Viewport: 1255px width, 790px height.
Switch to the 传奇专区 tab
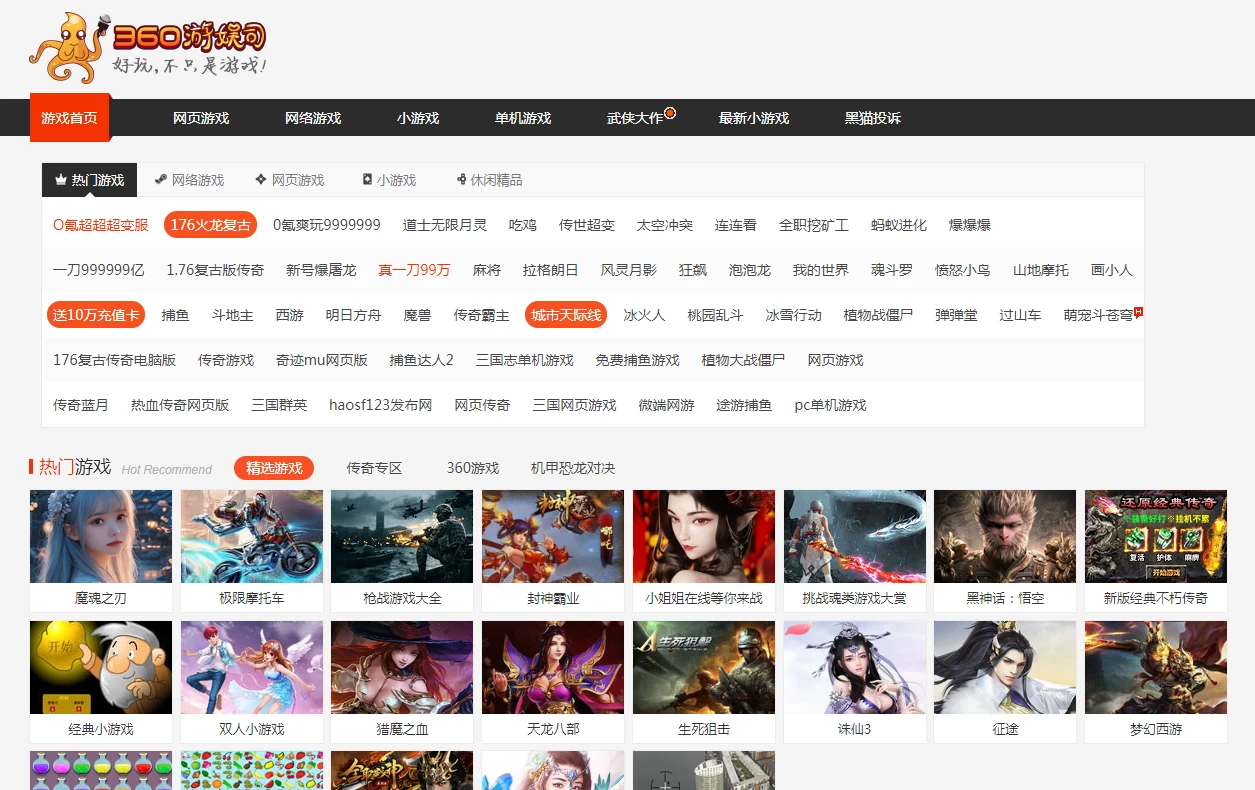pos(373,467)
